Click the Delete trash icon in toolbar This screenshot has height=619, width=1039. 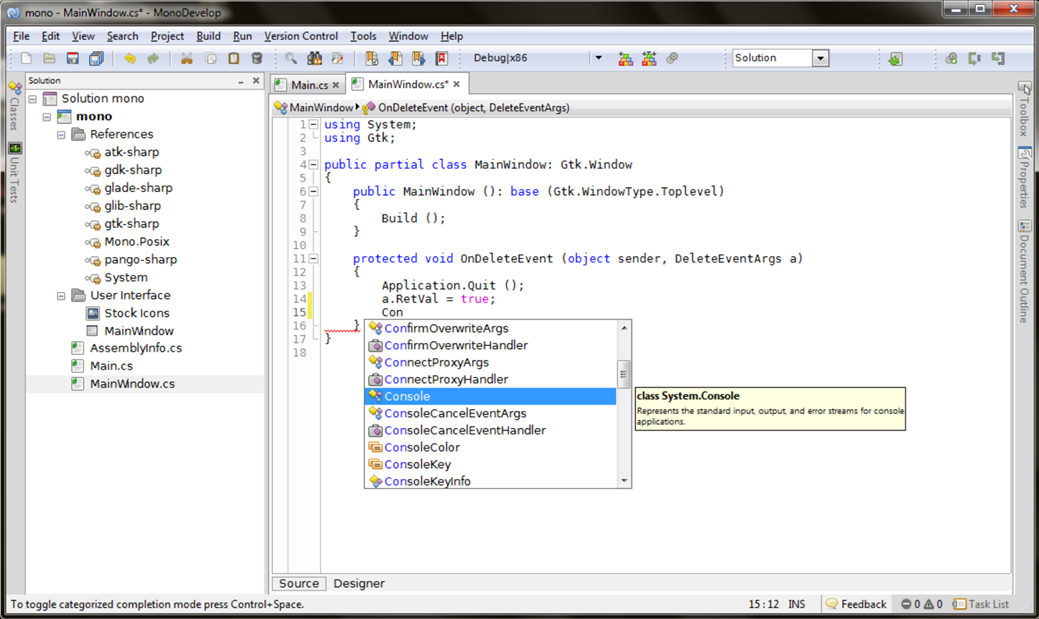(x=257, y=58)
